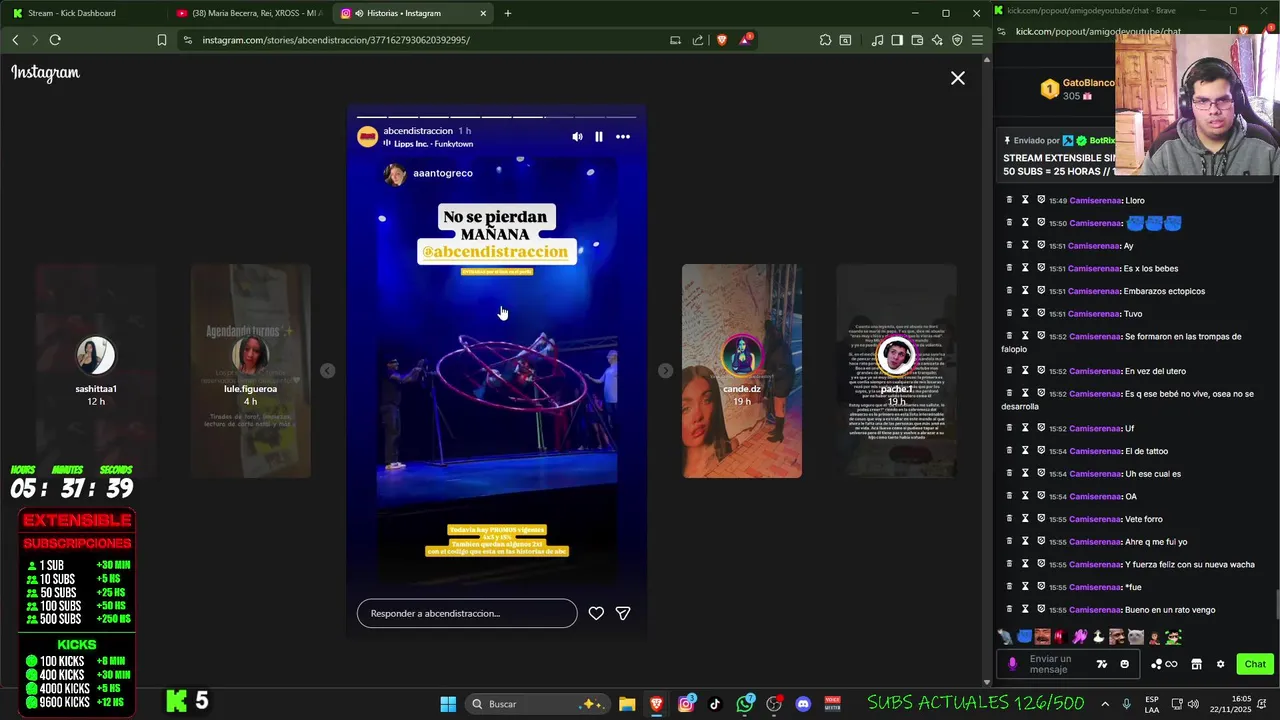Switch to Stream - Kick Dashboard tab
Screen dimensions: 1280x720
[x=72, y=13]
